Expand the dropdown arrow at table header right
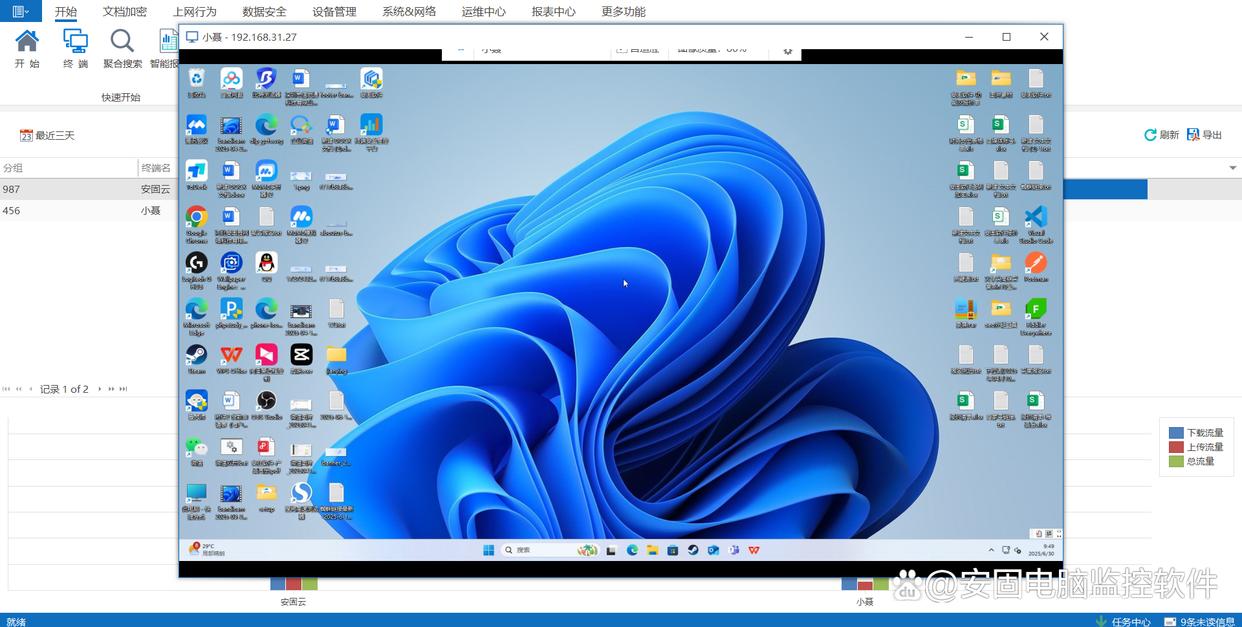This screenshot has height=627, width=1242. pyautogui.click(x=1232, y=168)
